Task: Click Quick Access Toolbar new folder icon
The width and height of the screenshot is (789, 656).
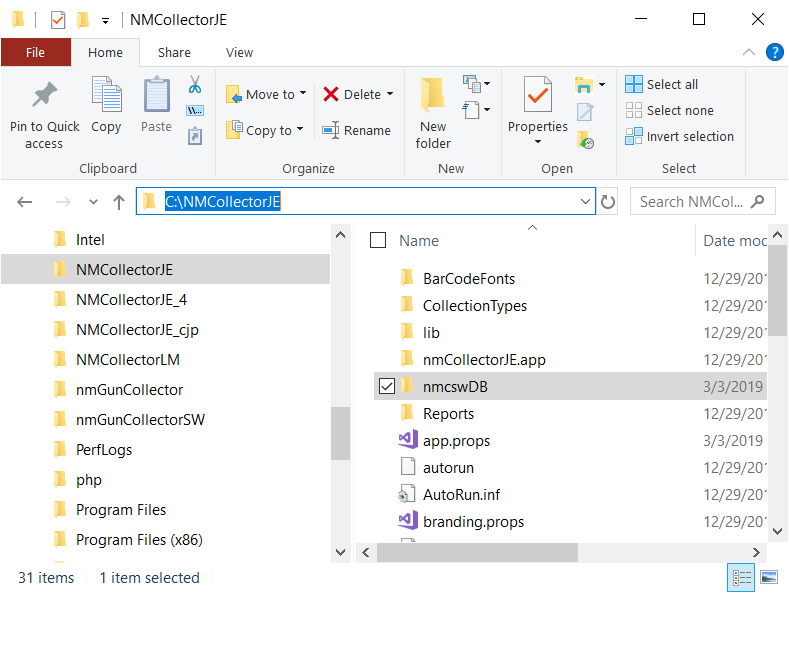Action: click(83, 20)
